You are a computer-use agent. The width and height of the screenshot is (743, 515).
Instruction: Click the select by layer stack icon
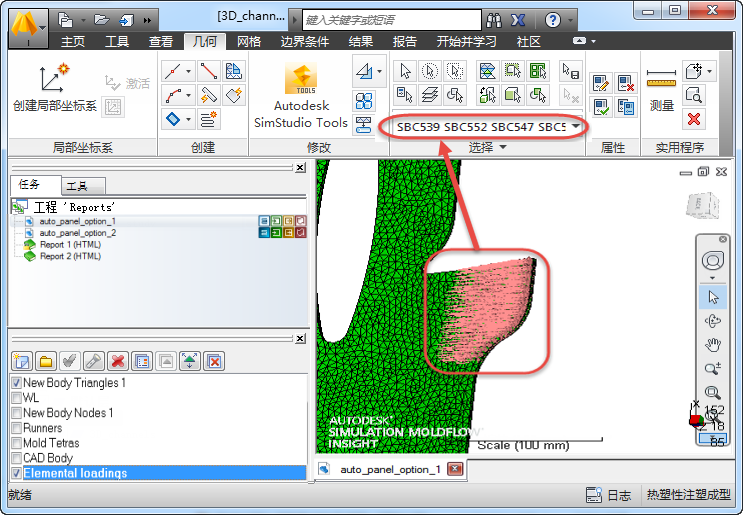pyautogui.click(x=429, y=95)
